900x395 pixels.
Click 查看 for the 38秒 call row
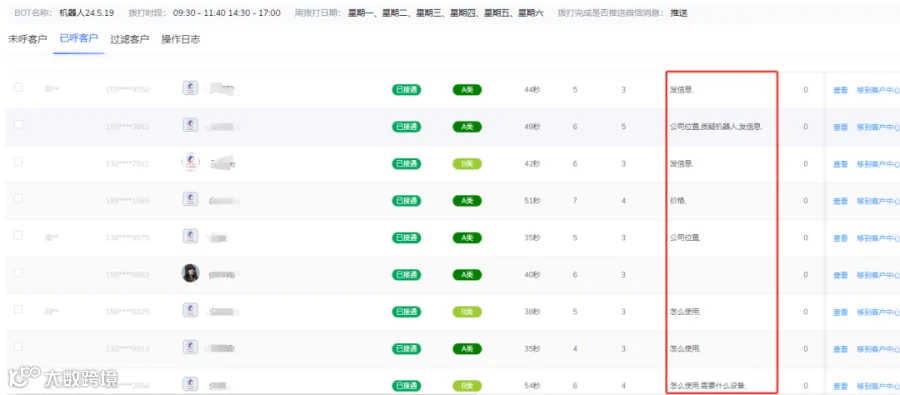[840, 312]
